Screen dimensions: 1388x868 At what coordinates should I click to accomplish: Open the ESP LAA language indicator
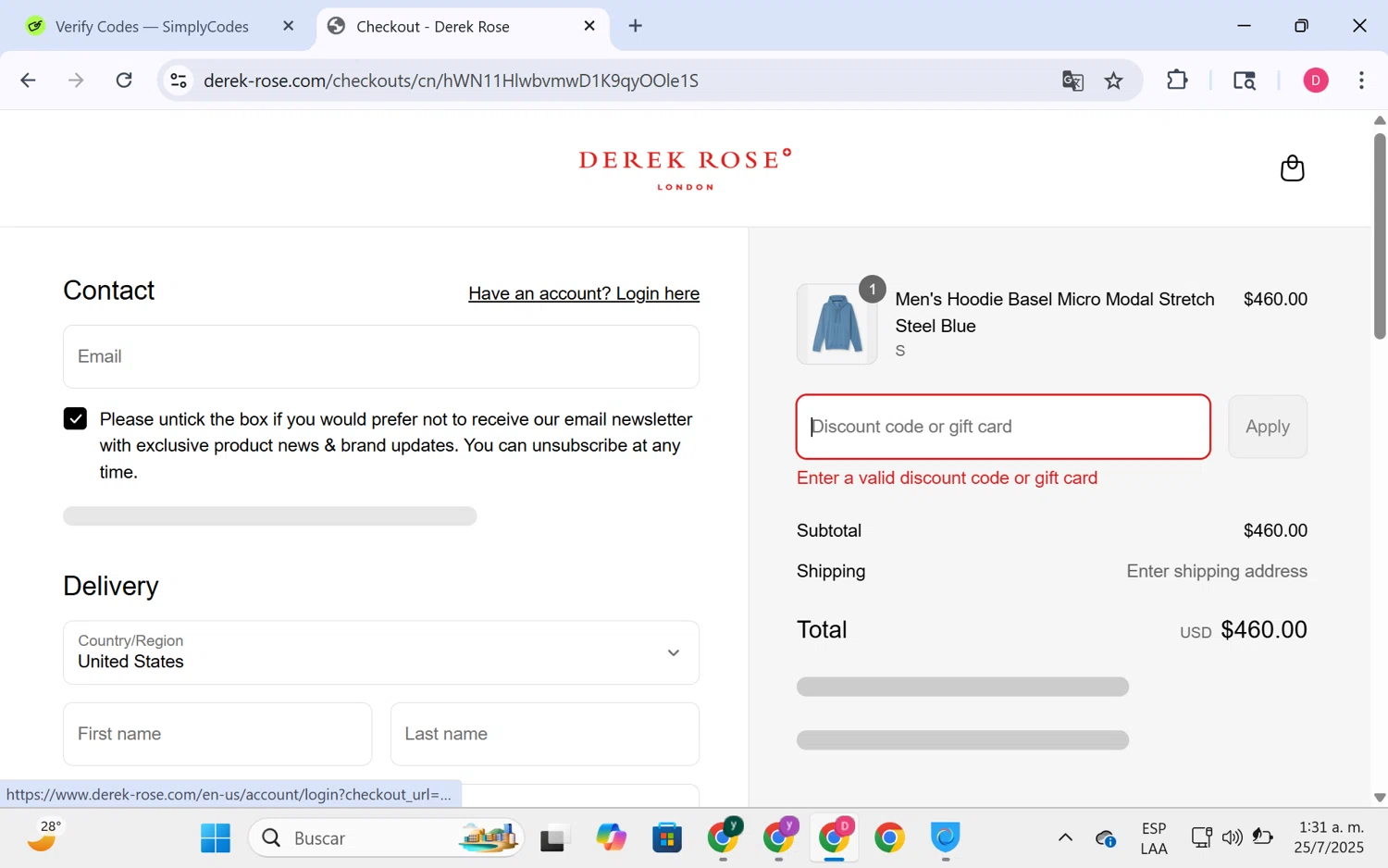[1154, 838]
